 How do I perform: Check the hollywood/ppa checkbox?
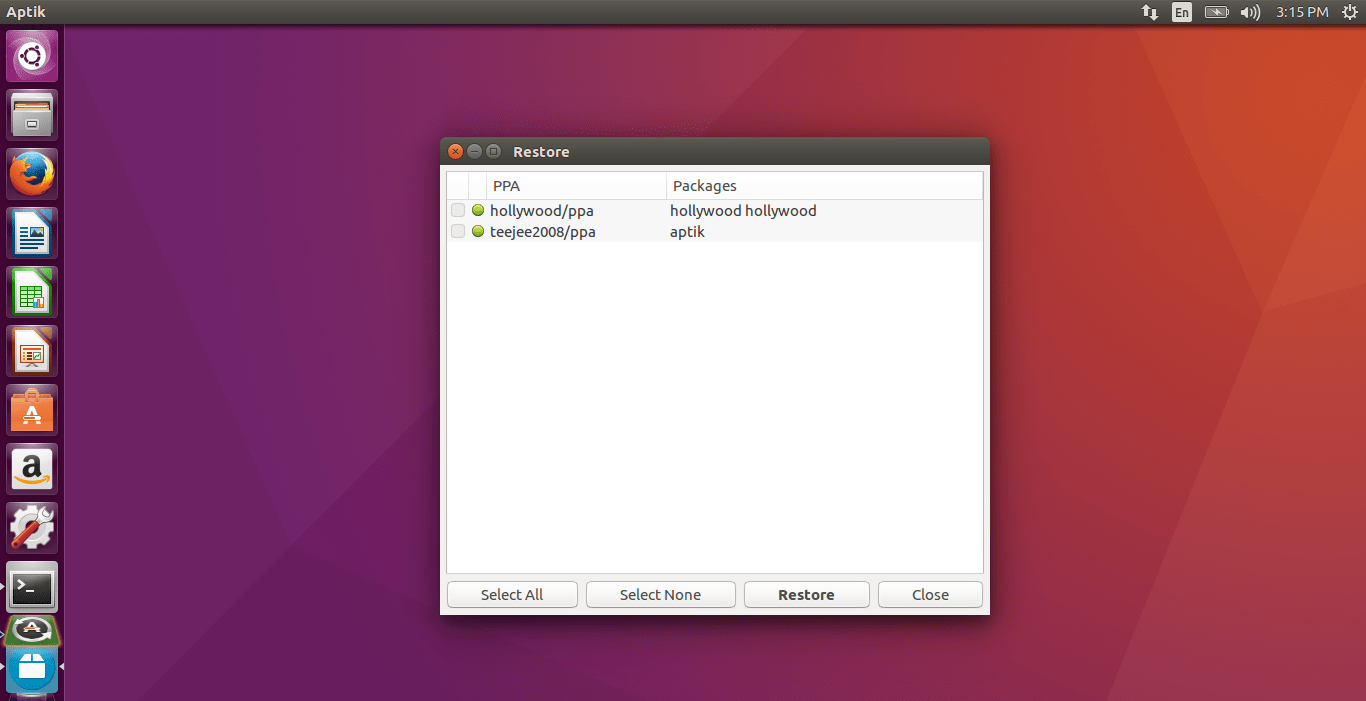[x=457, y=210]
